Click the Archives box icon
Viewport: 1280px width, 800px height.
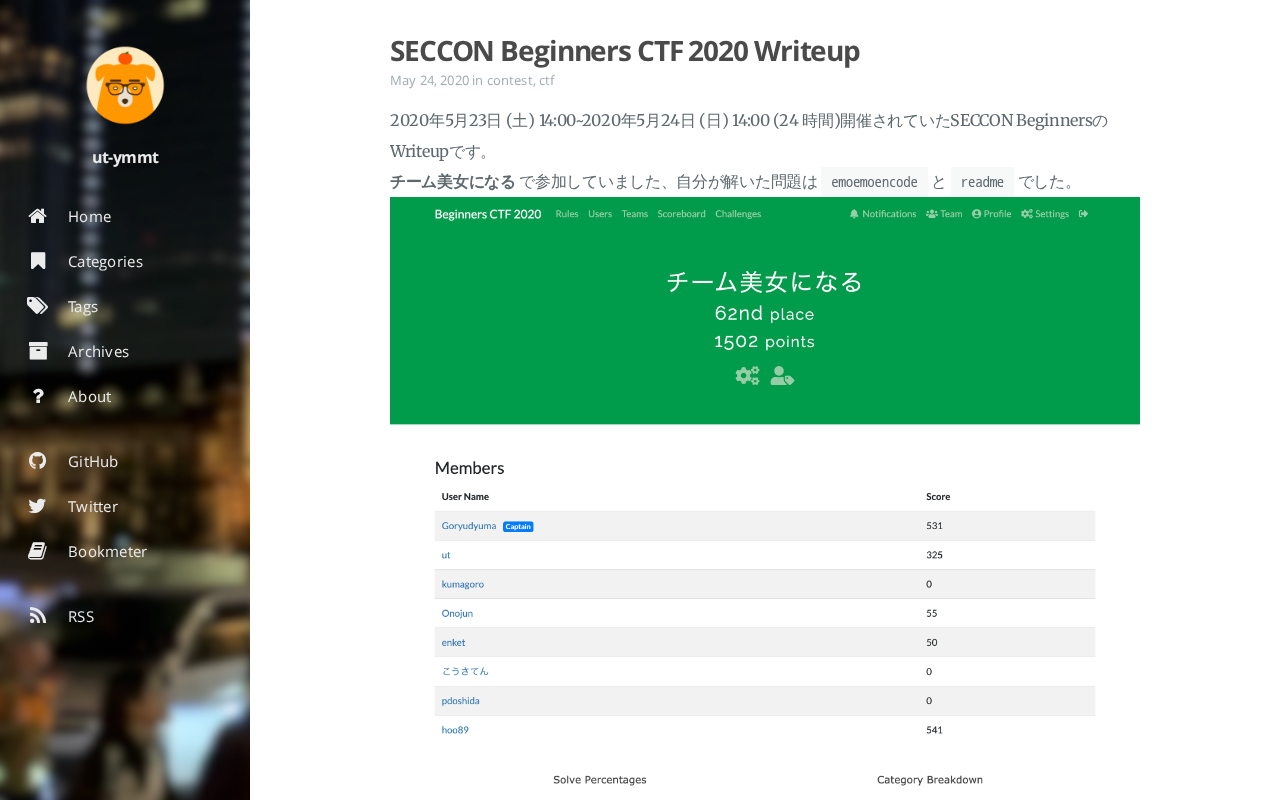click(x=38, y=351)
